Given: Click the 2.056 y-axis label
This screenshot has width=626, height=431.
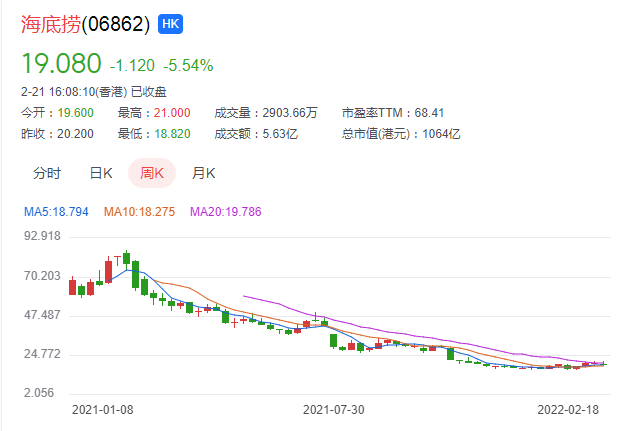Looking at the screenshot, I should point(39,393).
